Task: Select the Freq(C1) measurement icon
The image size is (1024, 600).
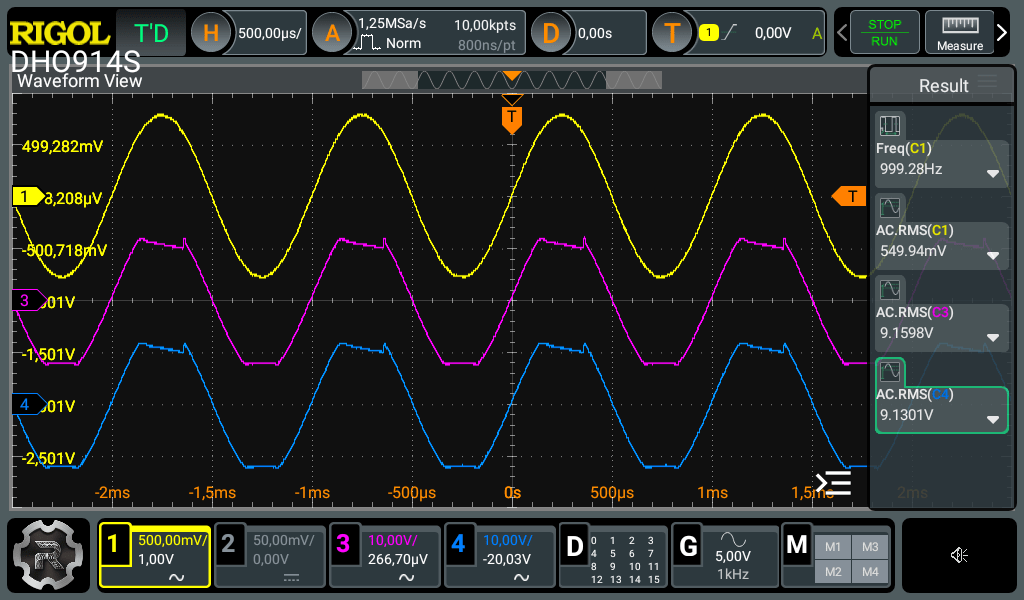Action: (x=889, y=125)
